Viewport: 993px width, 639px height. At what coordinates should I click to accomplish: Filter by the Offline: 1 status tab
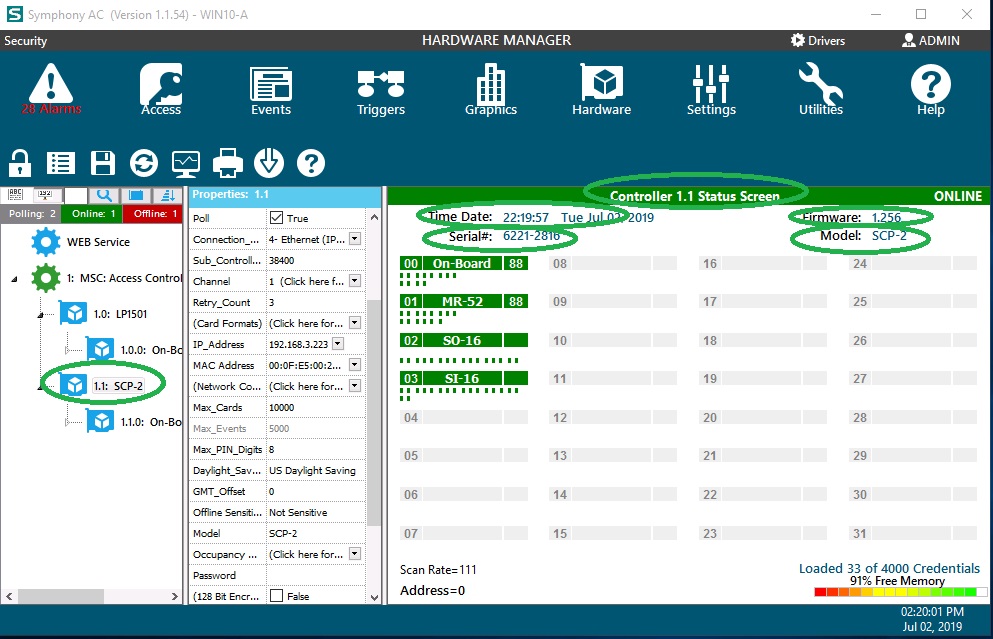pos(154,214)
